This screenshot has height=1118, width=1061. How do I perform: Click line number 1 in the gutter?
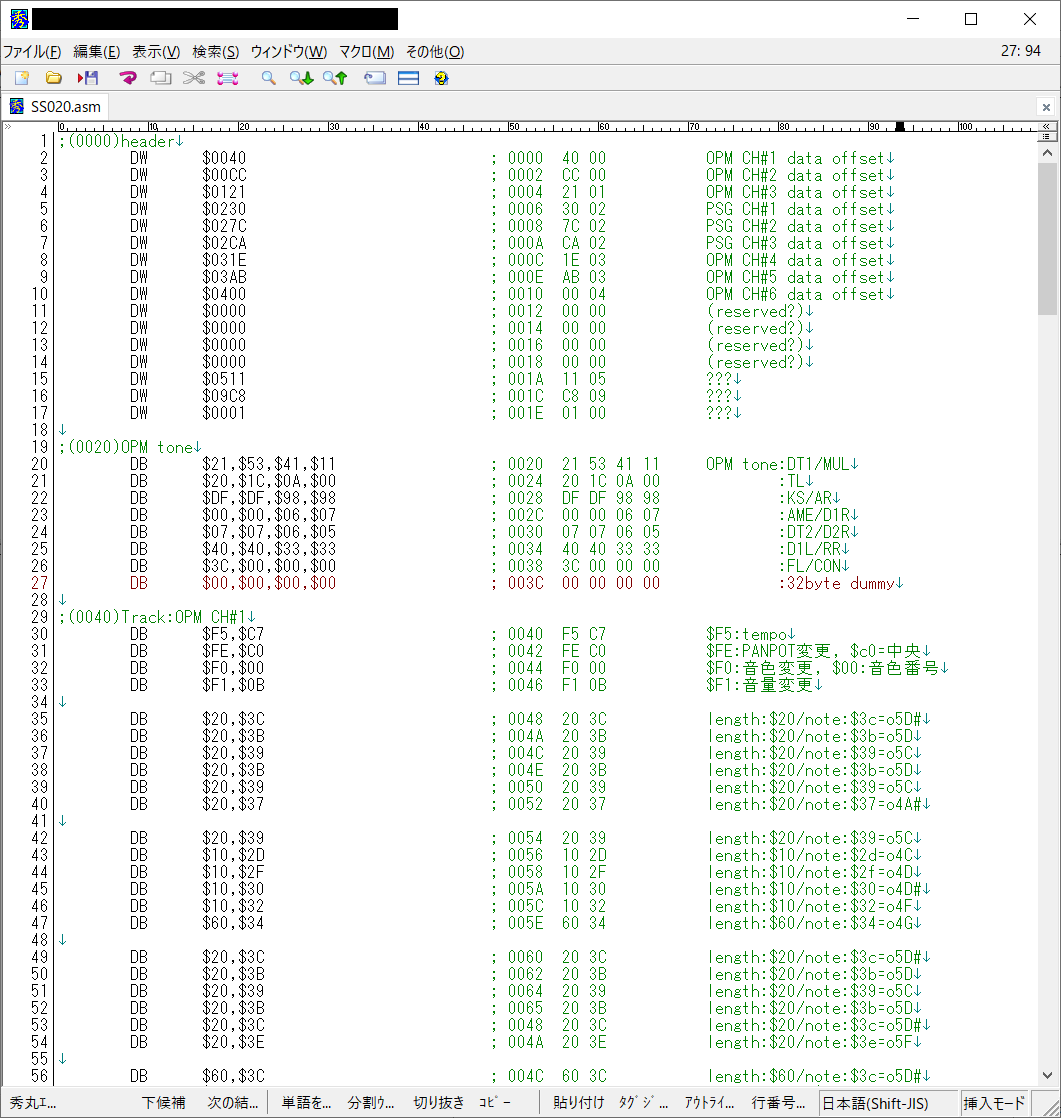pos(43,141)
